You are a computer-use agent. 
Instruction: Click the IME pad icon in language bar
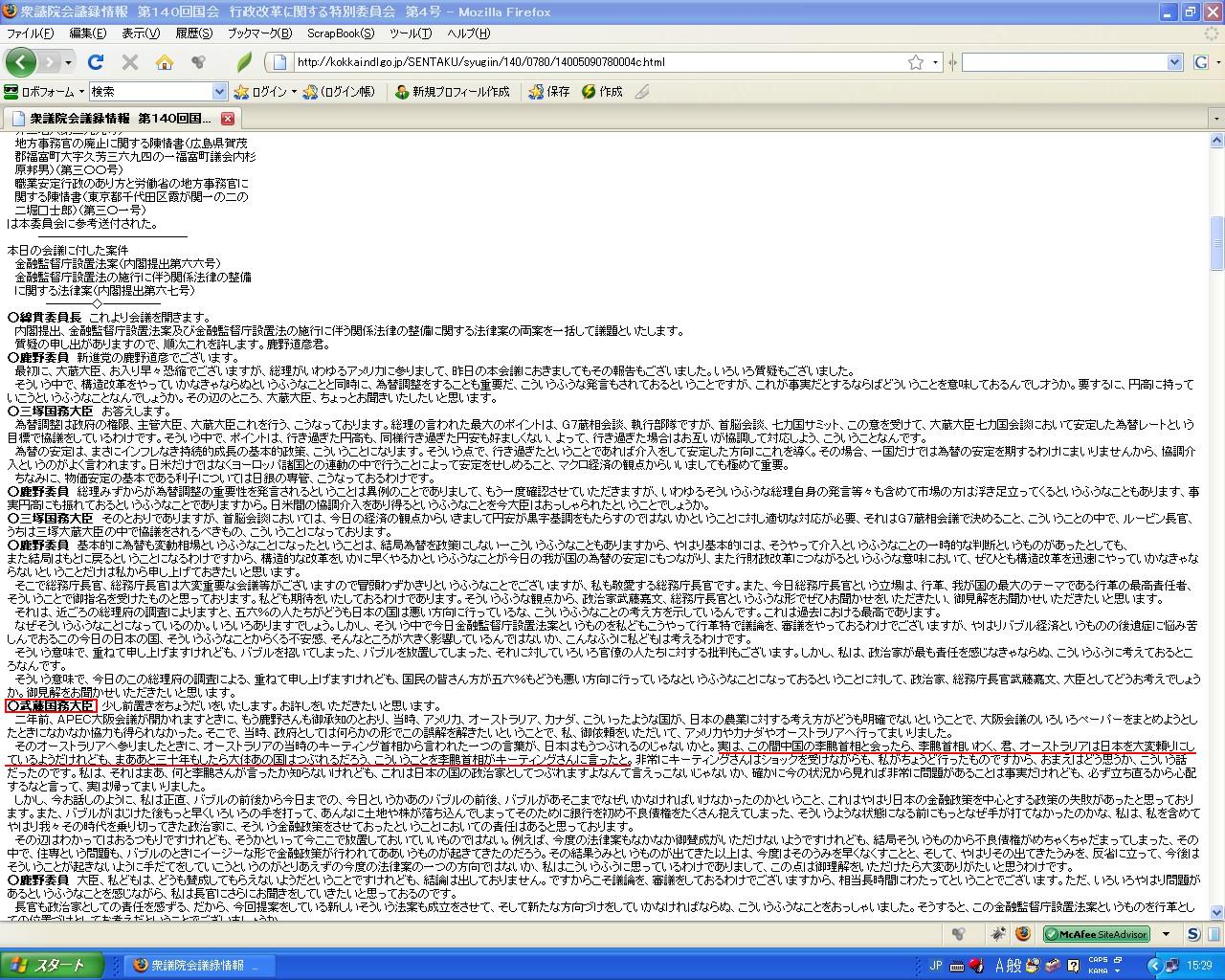click(1035, 966)
